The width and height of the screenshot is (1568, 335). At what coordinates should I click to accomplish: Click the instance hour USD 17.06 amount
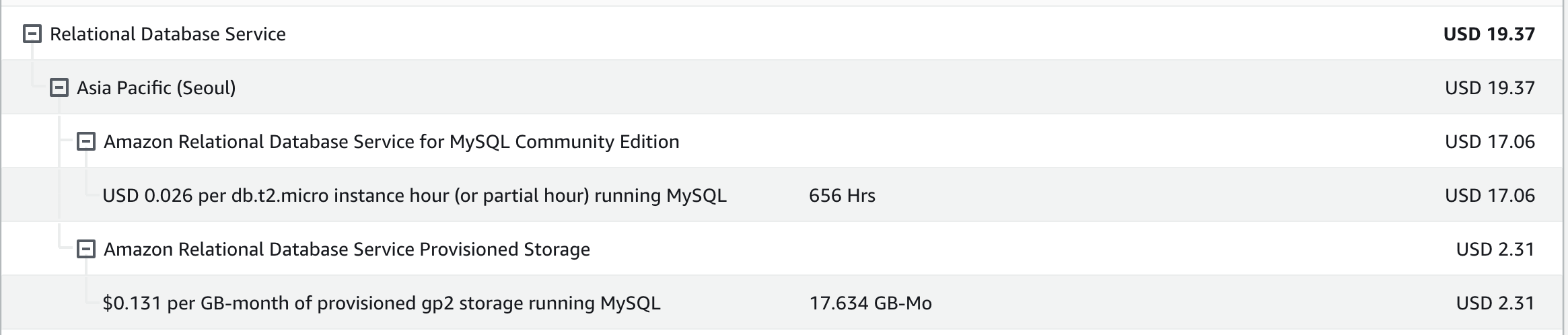(x=1490, y=195)
